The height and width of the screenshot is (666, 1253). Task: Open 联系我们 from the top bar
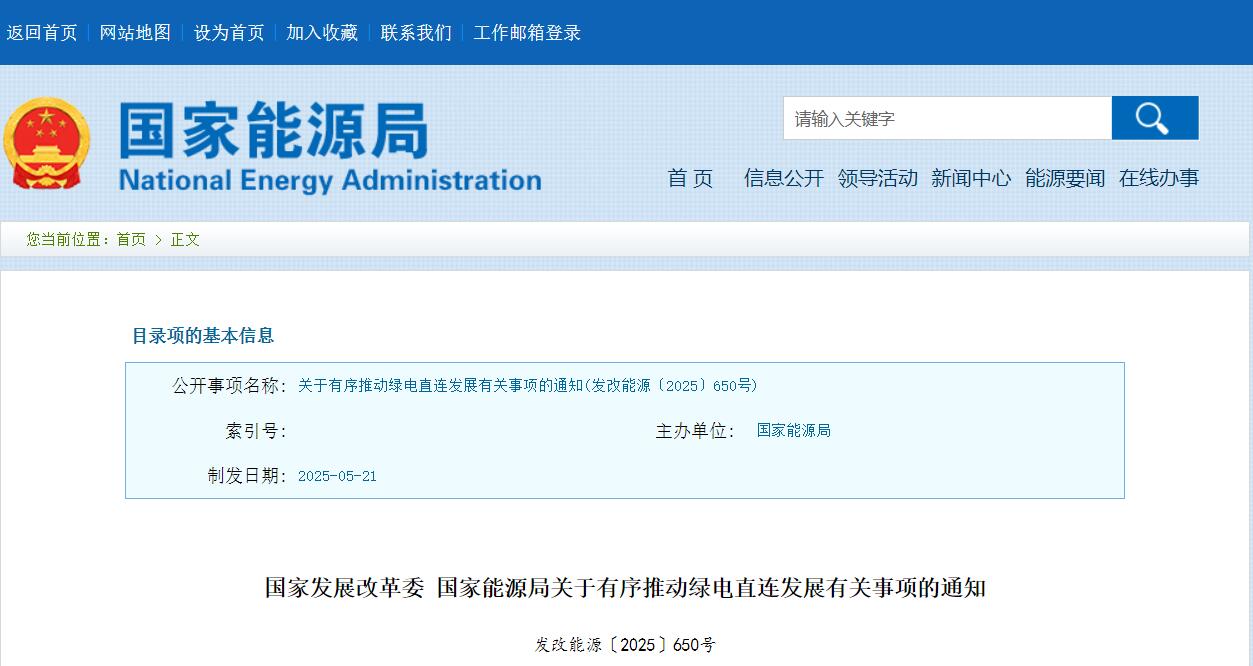click(x=415, y=32)
